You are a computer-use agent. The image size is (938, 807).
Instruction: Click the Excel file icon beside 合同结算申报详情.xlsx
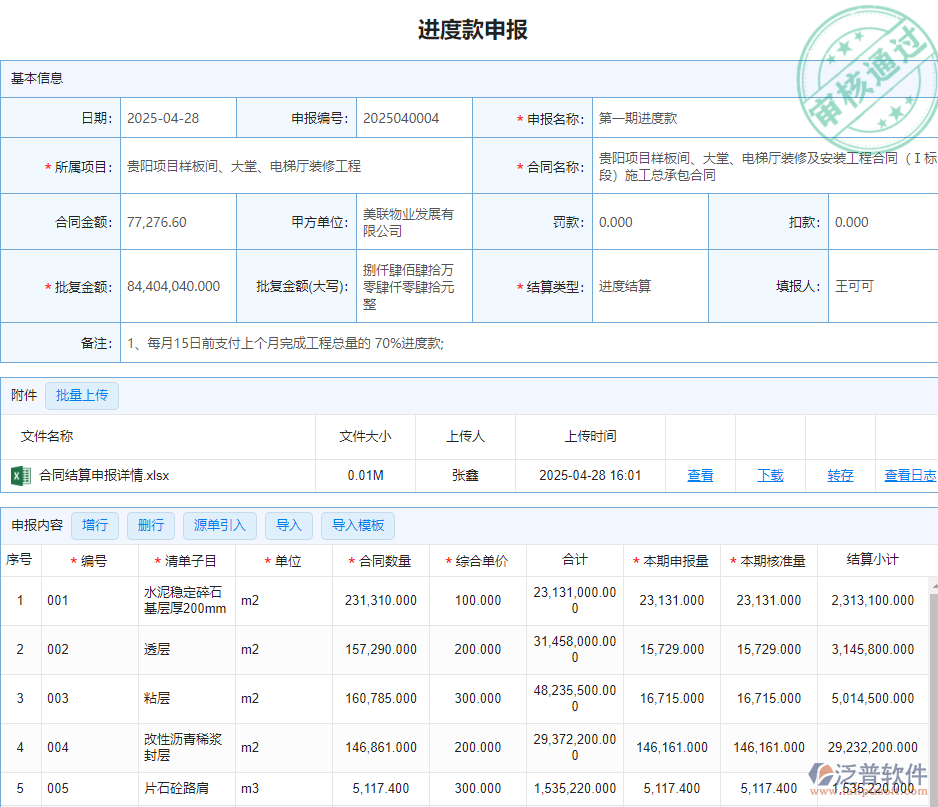pos(21,475)
